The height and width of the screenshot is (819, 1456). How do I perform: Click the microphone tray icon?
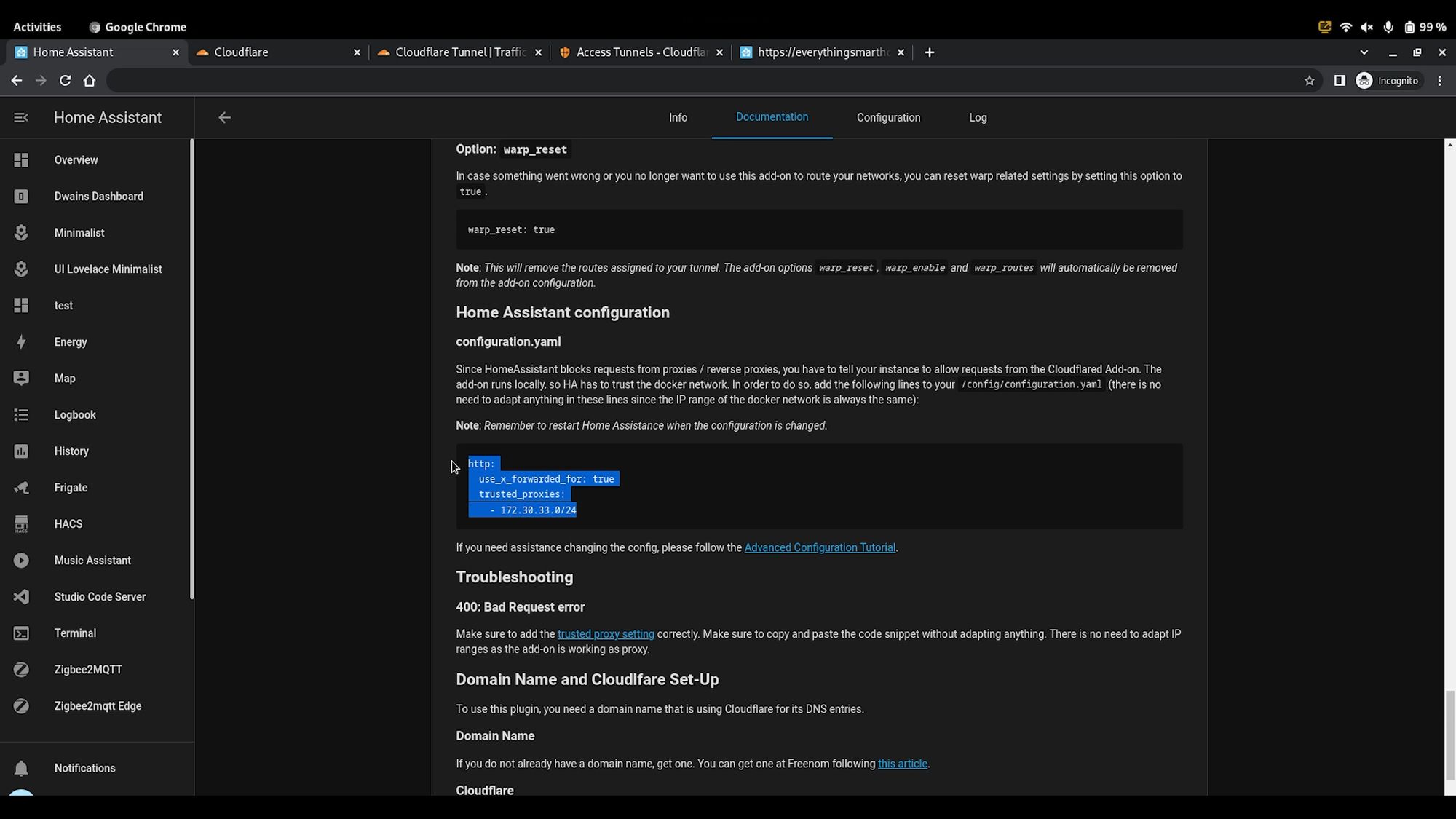click(1388, 27)
